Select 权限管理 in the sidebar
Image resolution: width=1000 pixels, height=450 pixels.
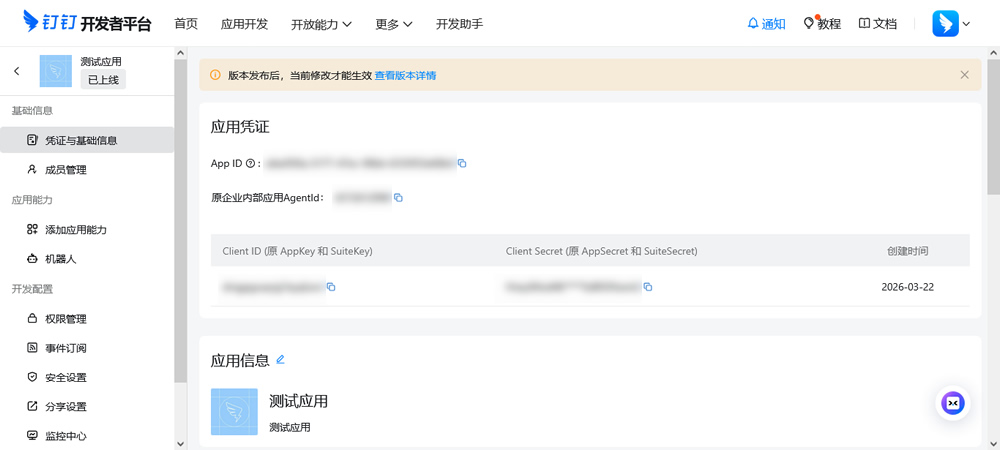coord(66,319)
